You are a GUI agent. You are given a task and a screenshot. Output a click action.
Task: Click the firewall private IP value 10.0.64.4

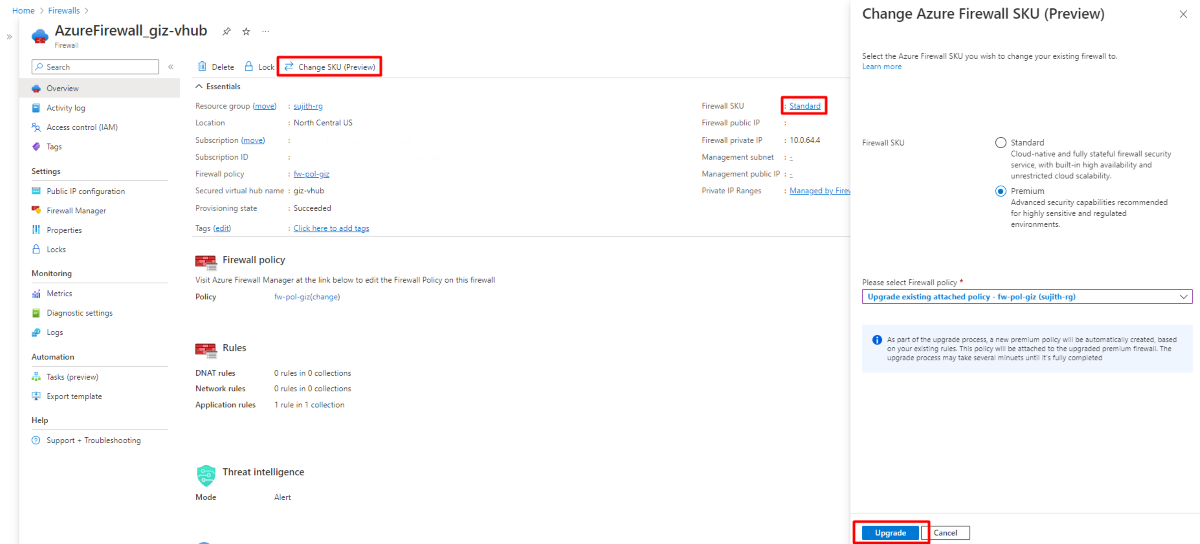804,140
